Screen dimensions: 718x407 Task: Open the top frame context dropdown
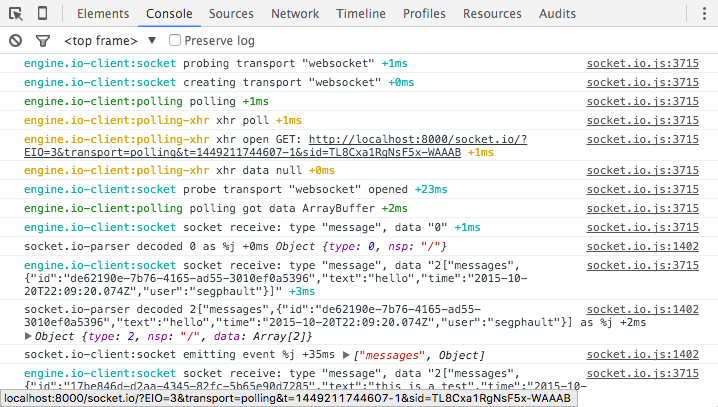[110, 41]
